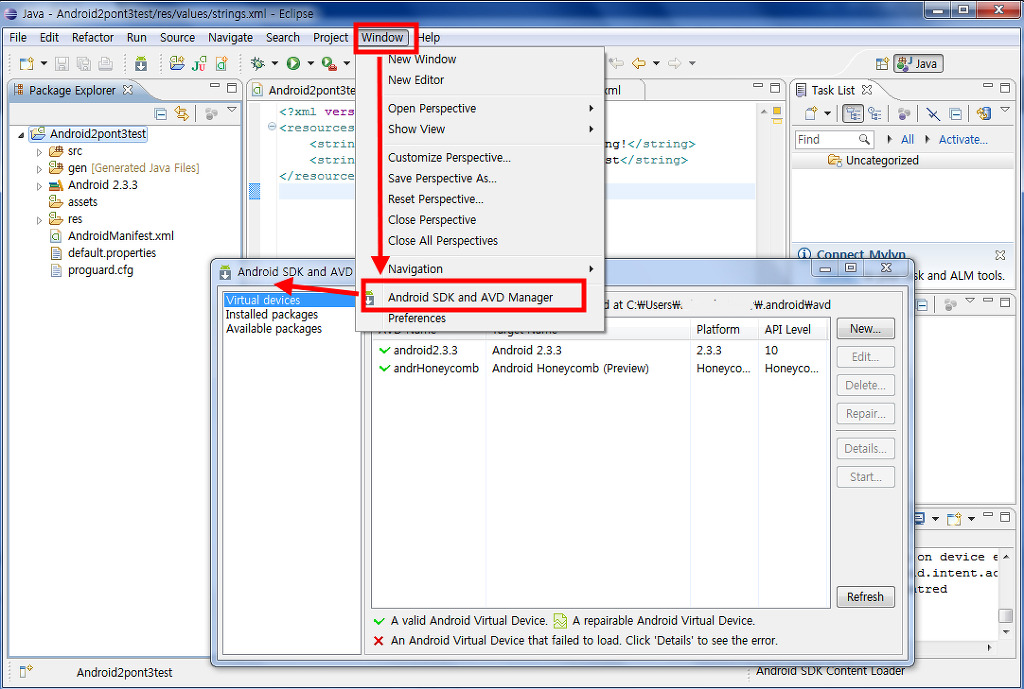Open the Help menu

tap(429, 37)
